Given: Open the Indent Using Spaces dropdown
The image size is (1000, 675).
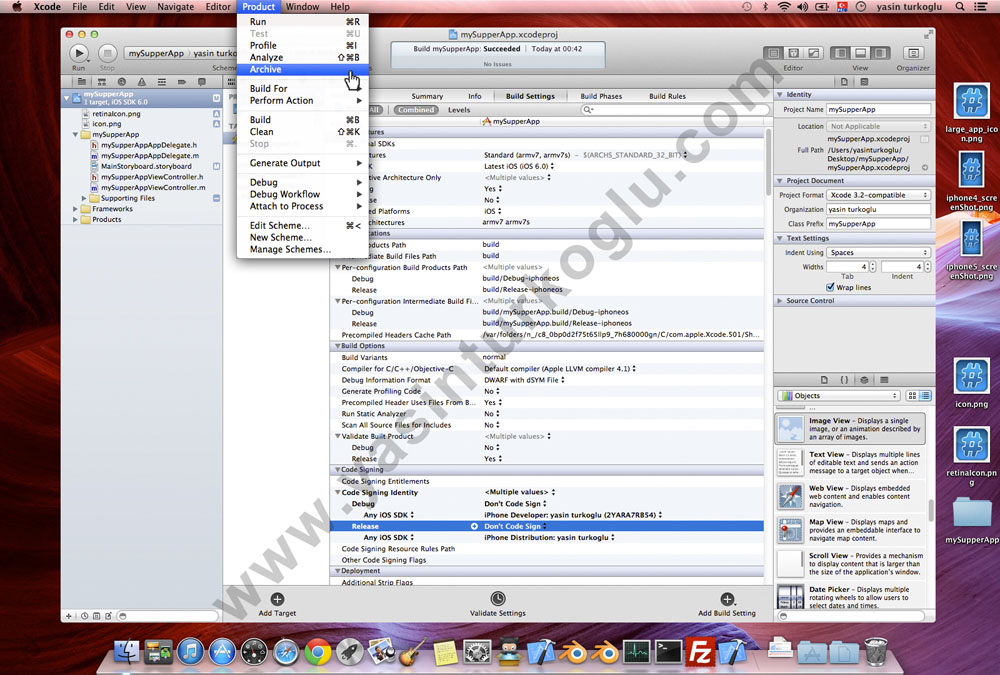Looking at the screenshot, I should point(878,253).
